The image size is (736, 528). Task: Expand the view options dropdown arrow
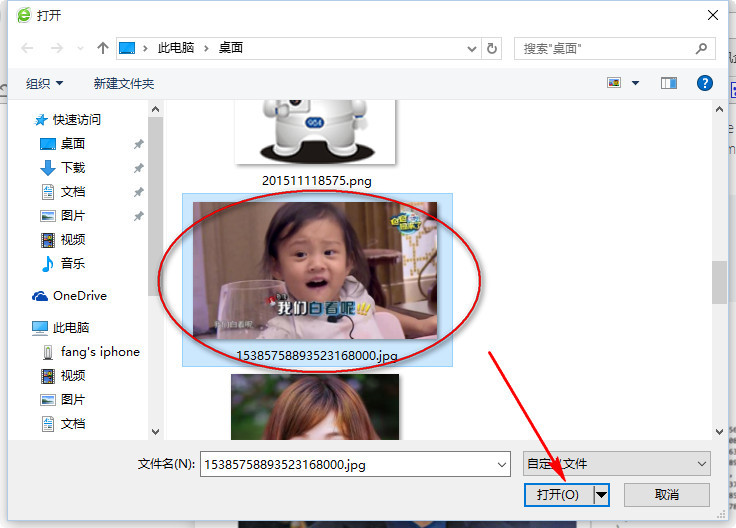click(636, 83)
